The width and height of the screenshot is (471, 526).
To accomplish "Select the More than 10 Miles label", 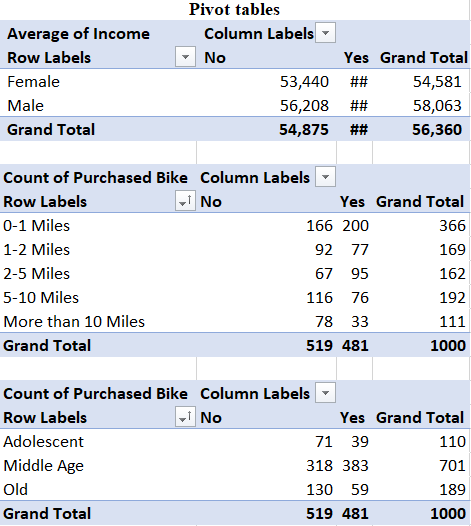I will click(x=74, y=321).
